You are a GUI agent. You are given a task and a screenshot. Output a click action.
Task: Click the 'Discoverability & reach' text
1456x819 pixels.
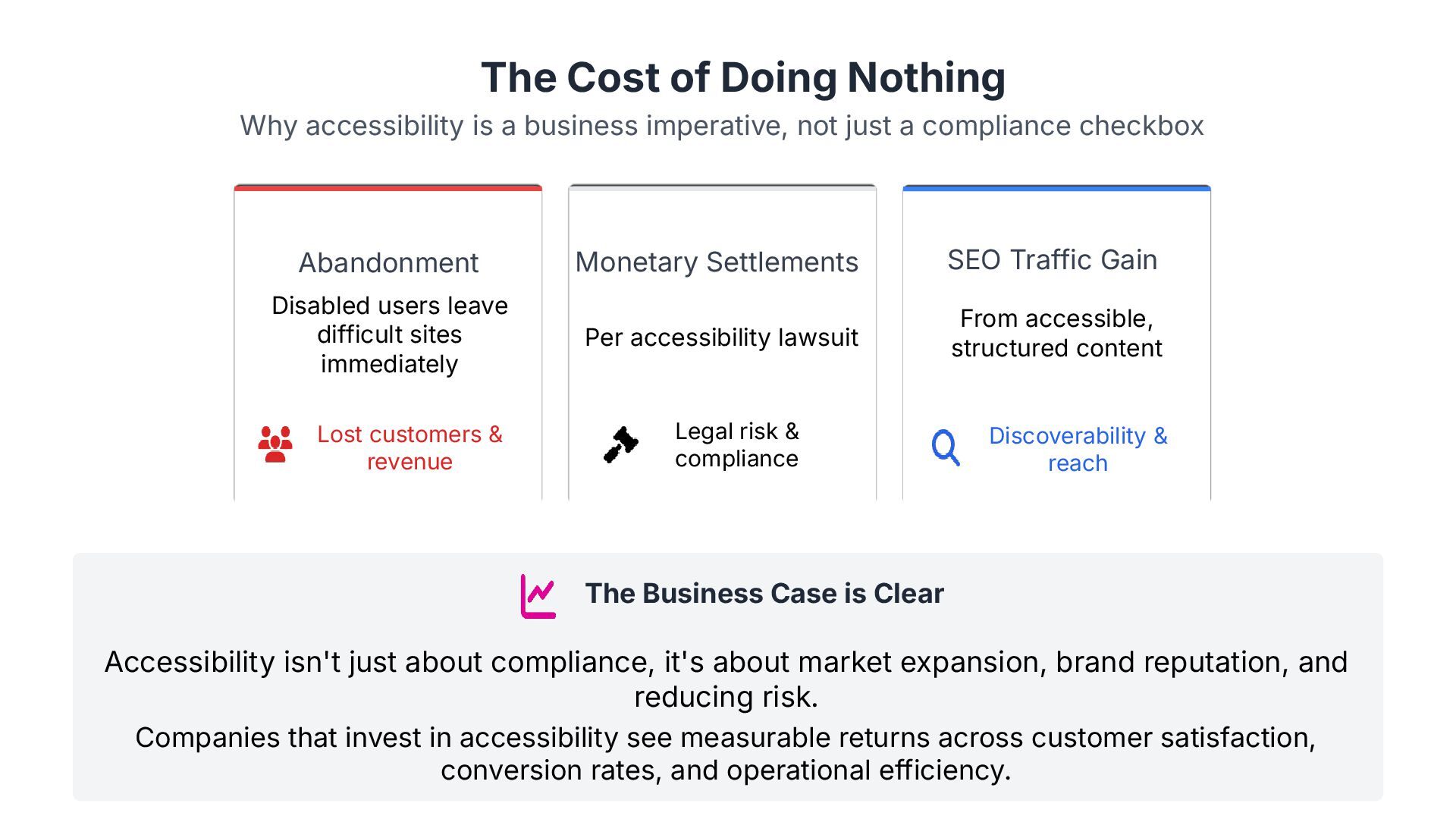pos(1078,449)
